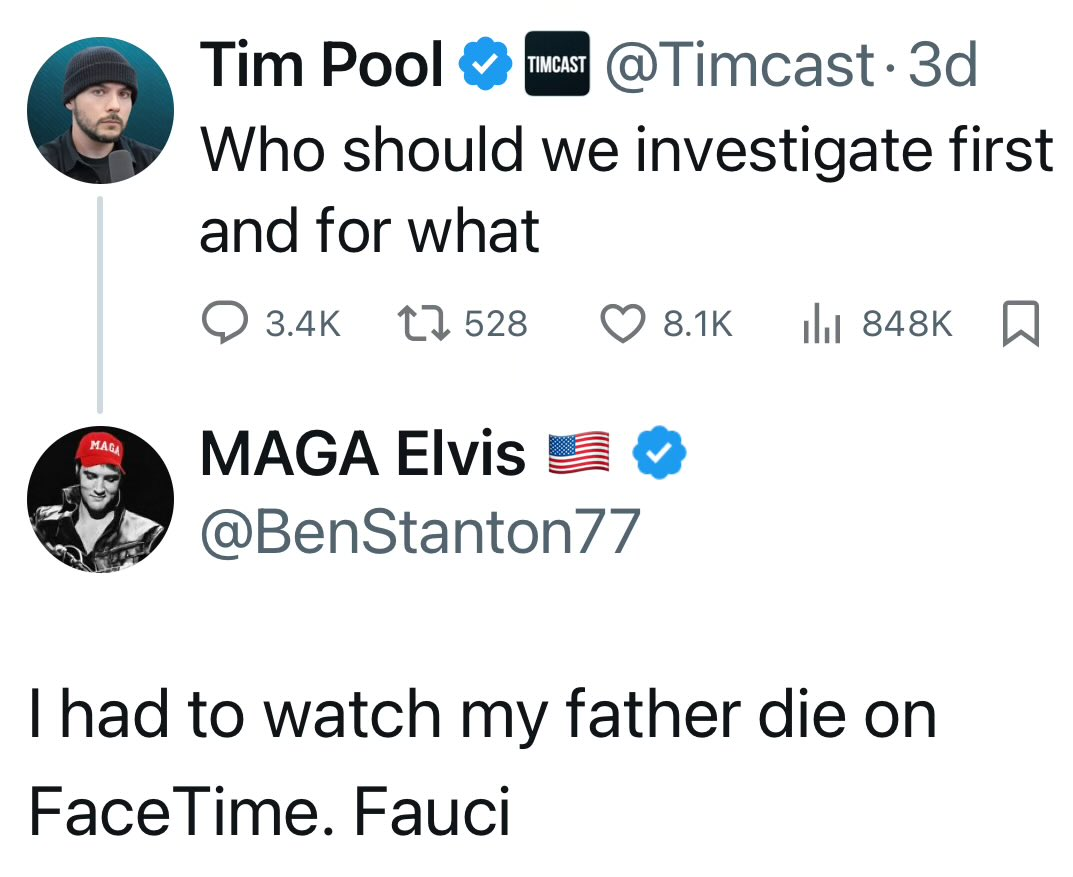This screenshot has height=877, width=1073.
Task: Bookmark the tweet using the bookmark icon
Action: [1021, 322]
